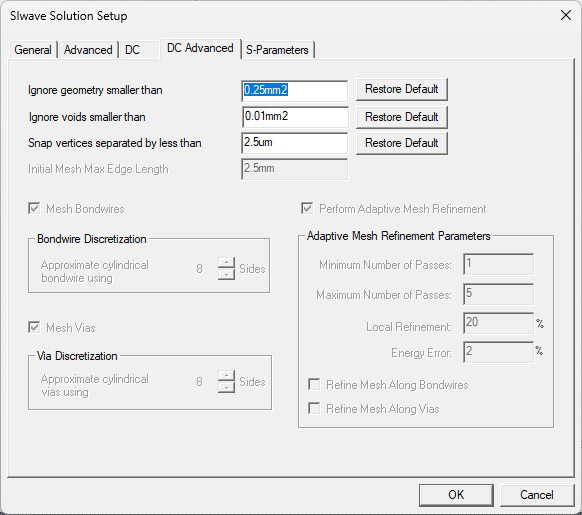Screen dimensions: 582x515
Task: Click the 'Ignore voids smaller than' label
Action: pyautogui.click(x=87, y=117)
